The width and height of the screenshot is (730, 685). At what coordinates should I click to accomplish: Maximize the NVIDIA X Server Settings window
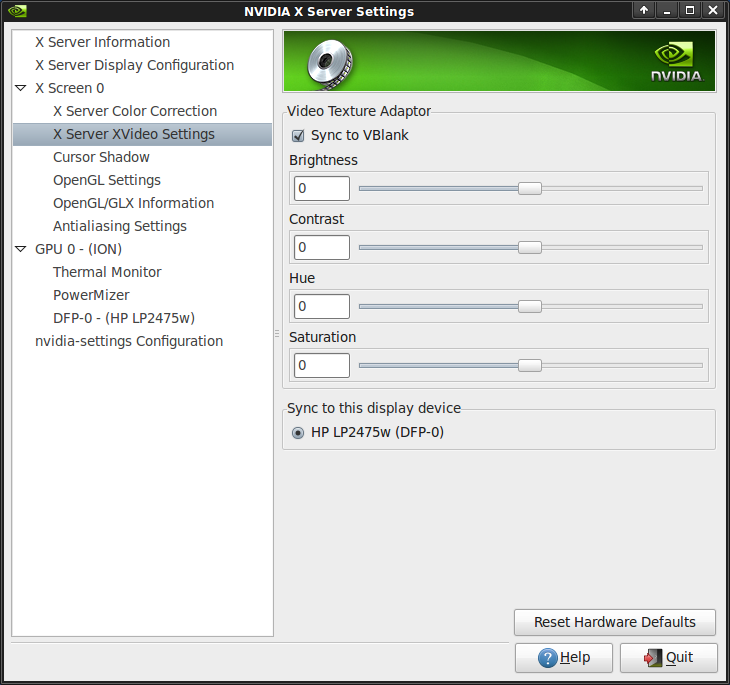click(690, 10)
